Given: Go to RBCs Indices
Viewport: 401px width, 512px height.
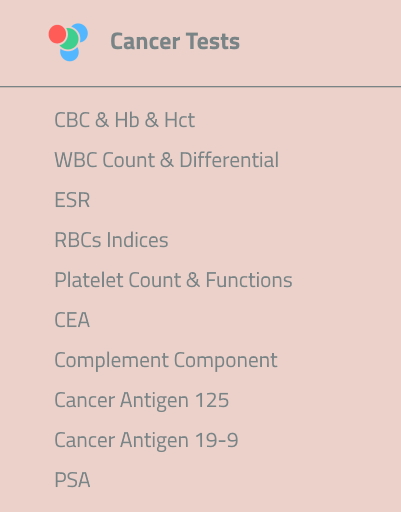Looking at the screenshot, I should point(111,240).
